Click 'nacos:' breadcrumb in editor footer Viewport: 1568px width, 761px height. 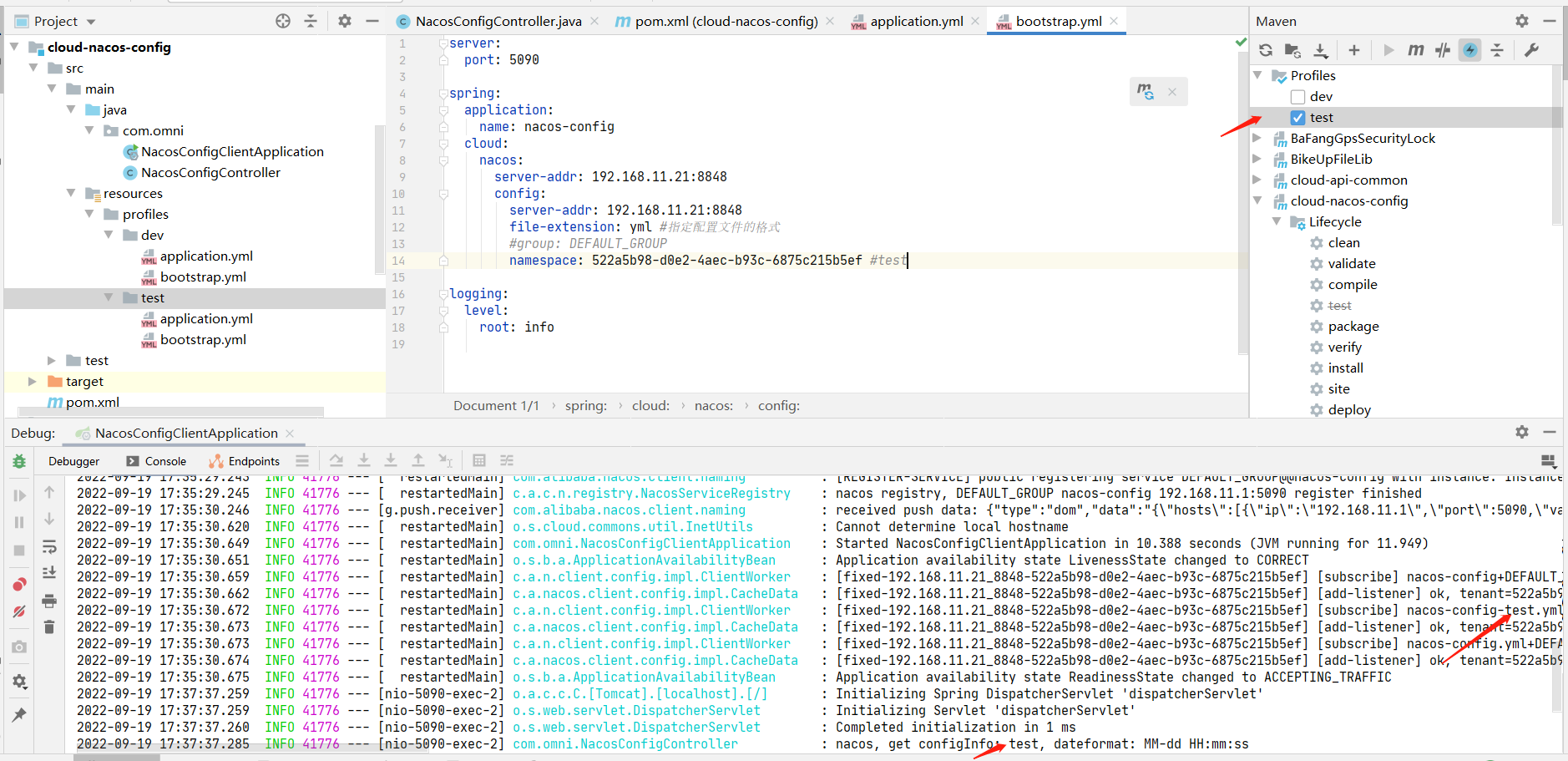click(713, 406)
